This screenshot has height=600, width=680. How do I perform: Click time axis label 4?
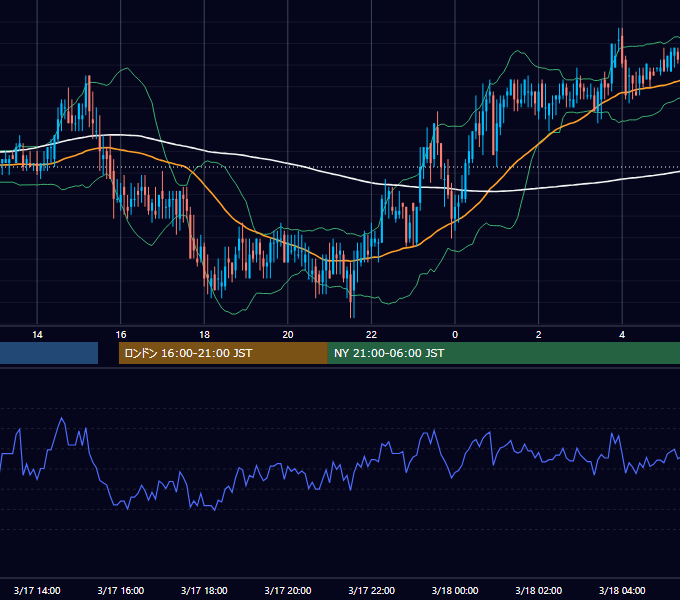[x=622, y=335]
